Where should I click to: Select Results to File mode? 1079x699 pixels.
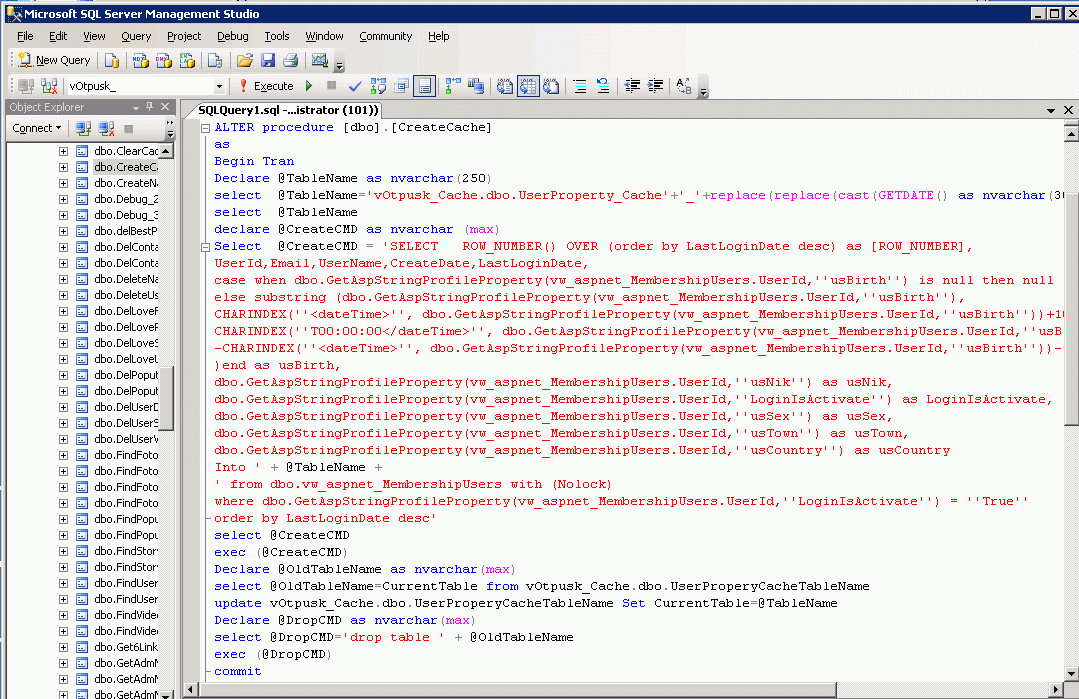(551, 86)
